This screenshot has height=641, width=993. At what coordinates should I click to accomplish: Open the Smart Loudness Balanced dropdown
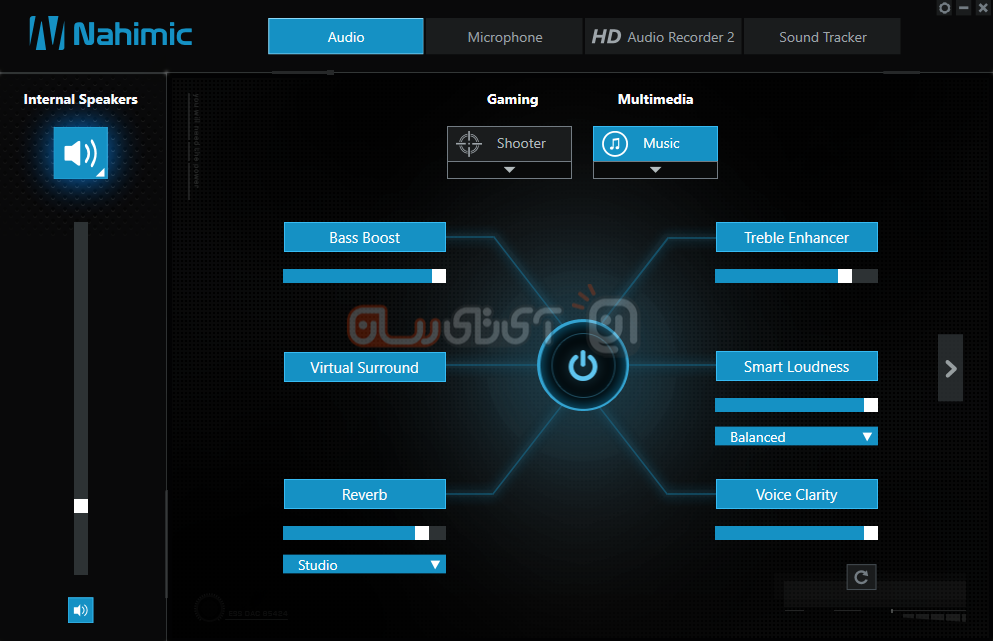[796, 436]
